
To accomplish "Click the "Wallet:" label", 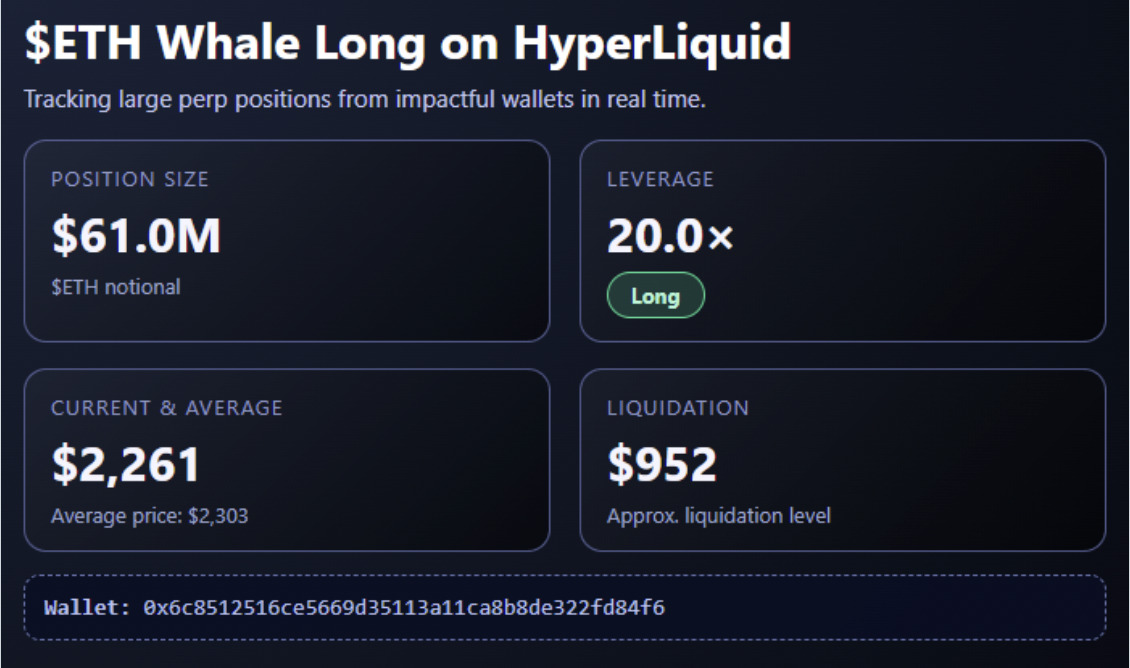I will 87,607.
